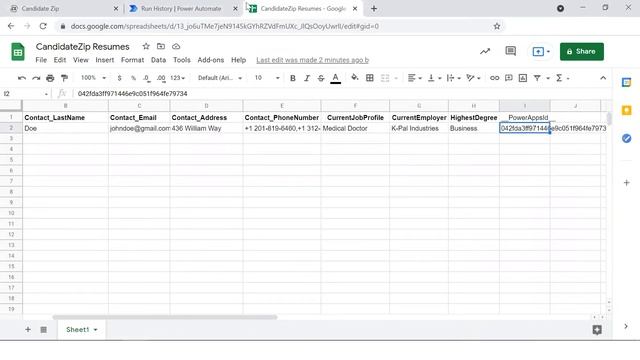Click the Explore button
The width and height of the screenshot is (640, 360).
(597, 330)
